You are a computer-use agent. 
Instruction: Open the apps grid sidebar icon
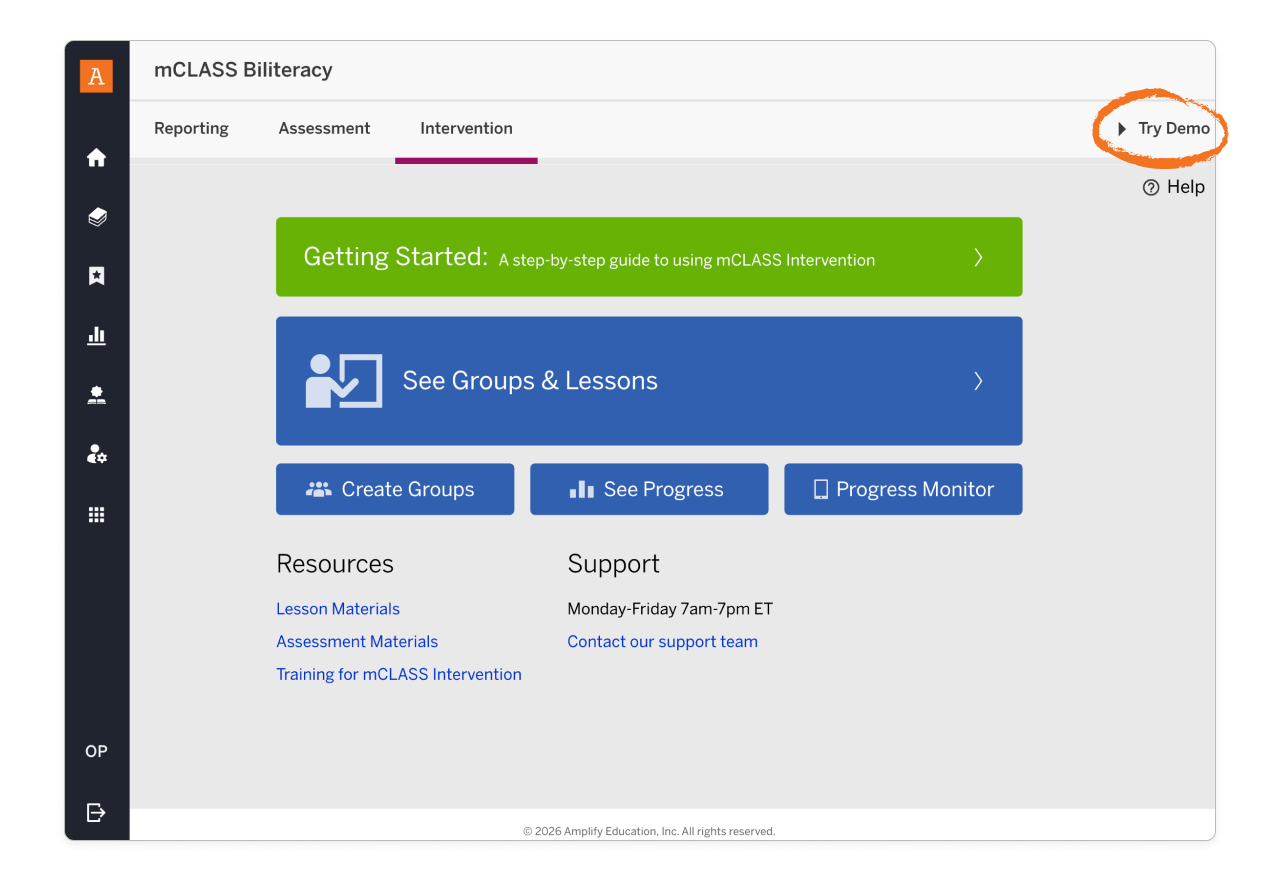pyautogui.click(x=96, y=515)
